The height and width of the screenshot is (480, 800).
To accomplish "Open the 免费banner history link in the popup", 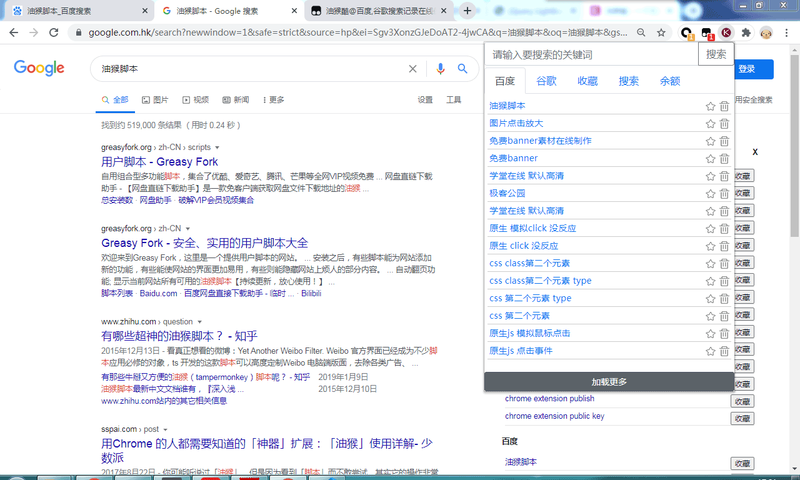I will coord(513,158).
